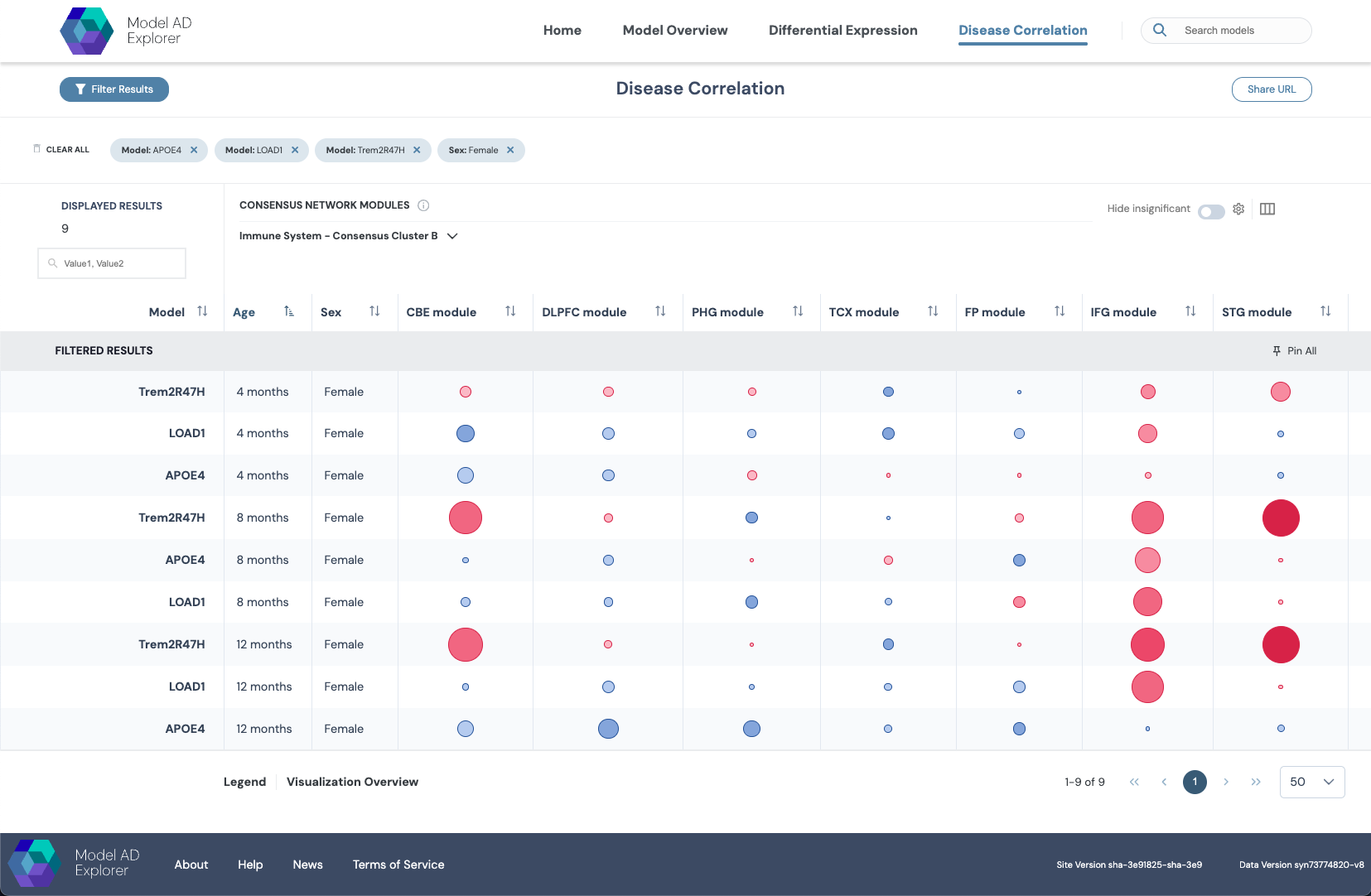Remove the Model: Trem2R47H filter chip

(417, 150)
